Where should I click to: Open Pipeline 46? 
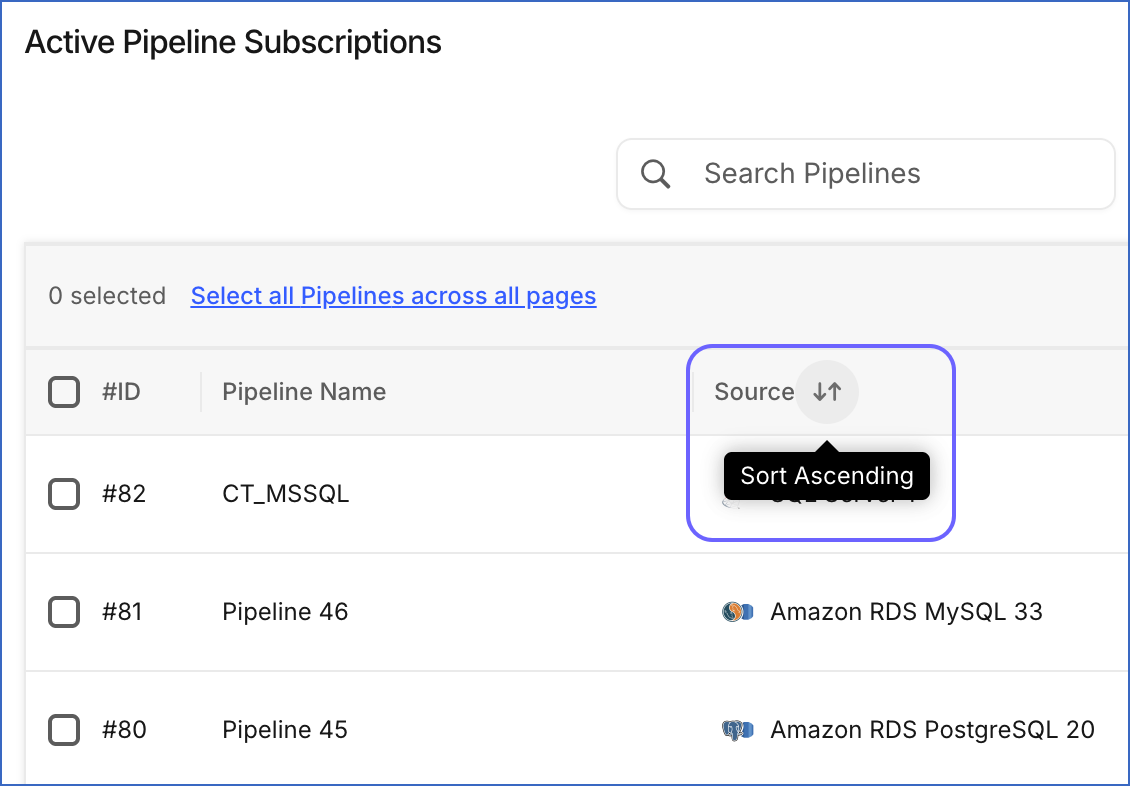(285, 612)
